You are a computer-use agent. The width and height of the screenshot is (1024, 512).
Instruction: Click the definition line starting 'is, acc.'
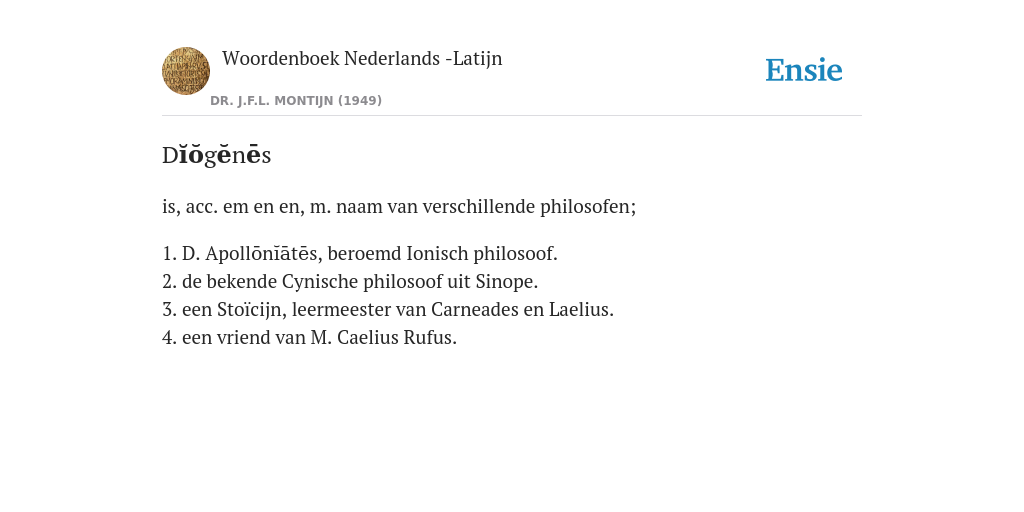[x=399, y=206]
